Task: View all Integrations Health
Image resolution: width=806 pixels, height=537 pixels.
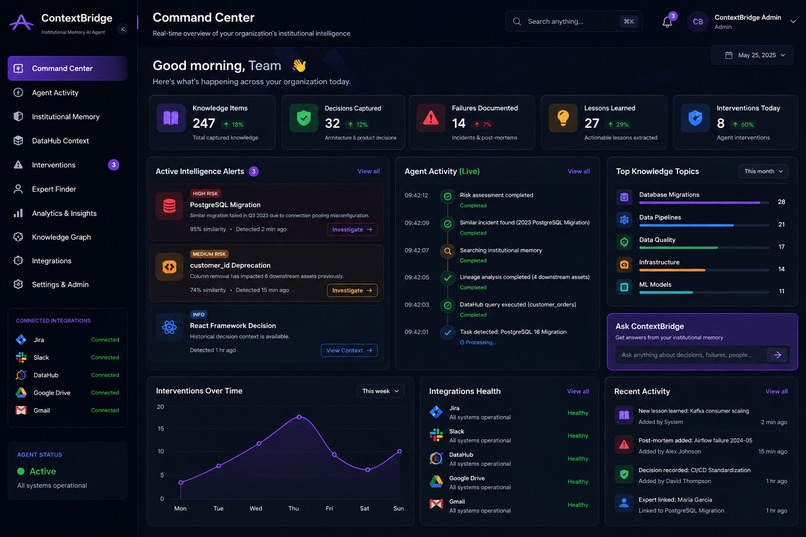Action: coord(578,391)
